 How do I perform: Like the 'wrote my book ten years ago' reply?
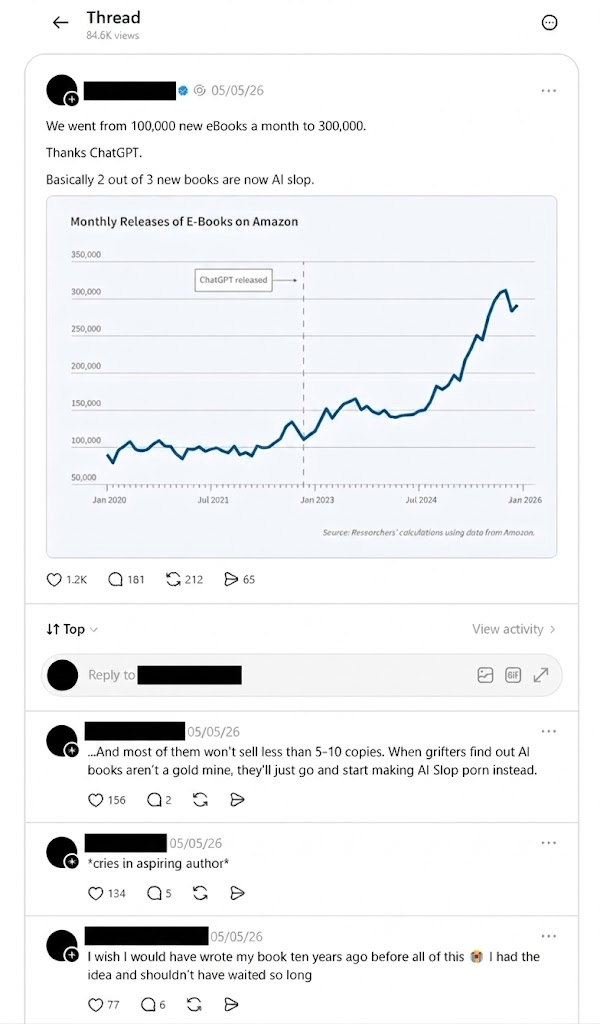(95, 1004)
